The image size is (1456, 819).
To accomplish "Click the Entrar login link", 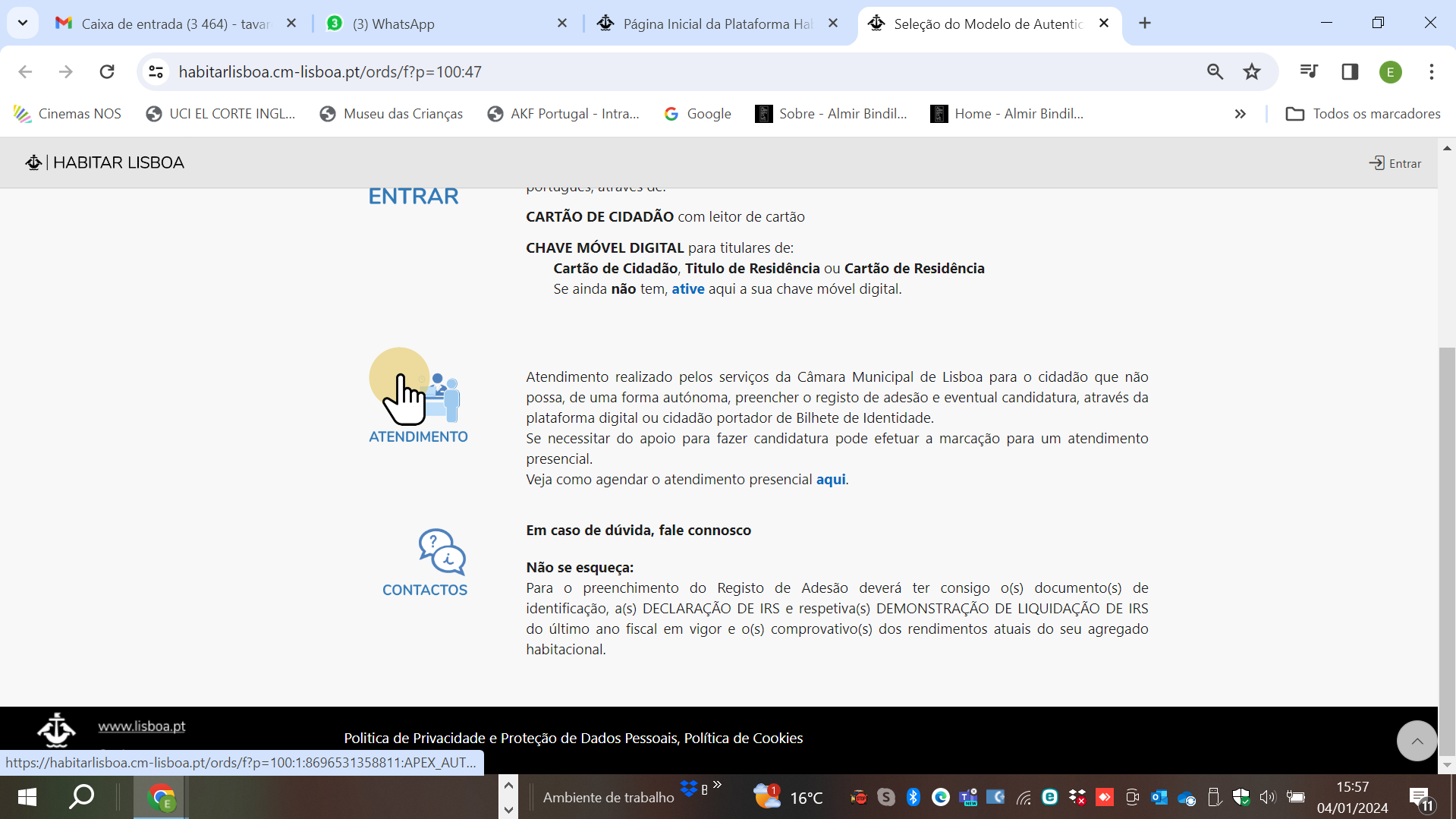I will pos(1395,163).
